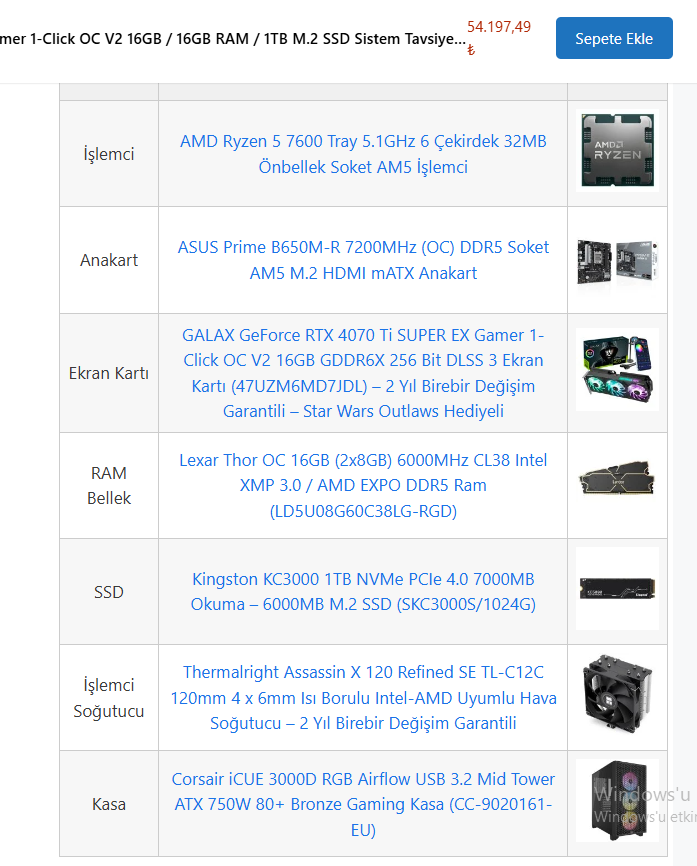The height and width of the screenshot is (866, 697).
Task: Open the AMD Ryzen 5 7600 processor link
Action: pos(363,154)
